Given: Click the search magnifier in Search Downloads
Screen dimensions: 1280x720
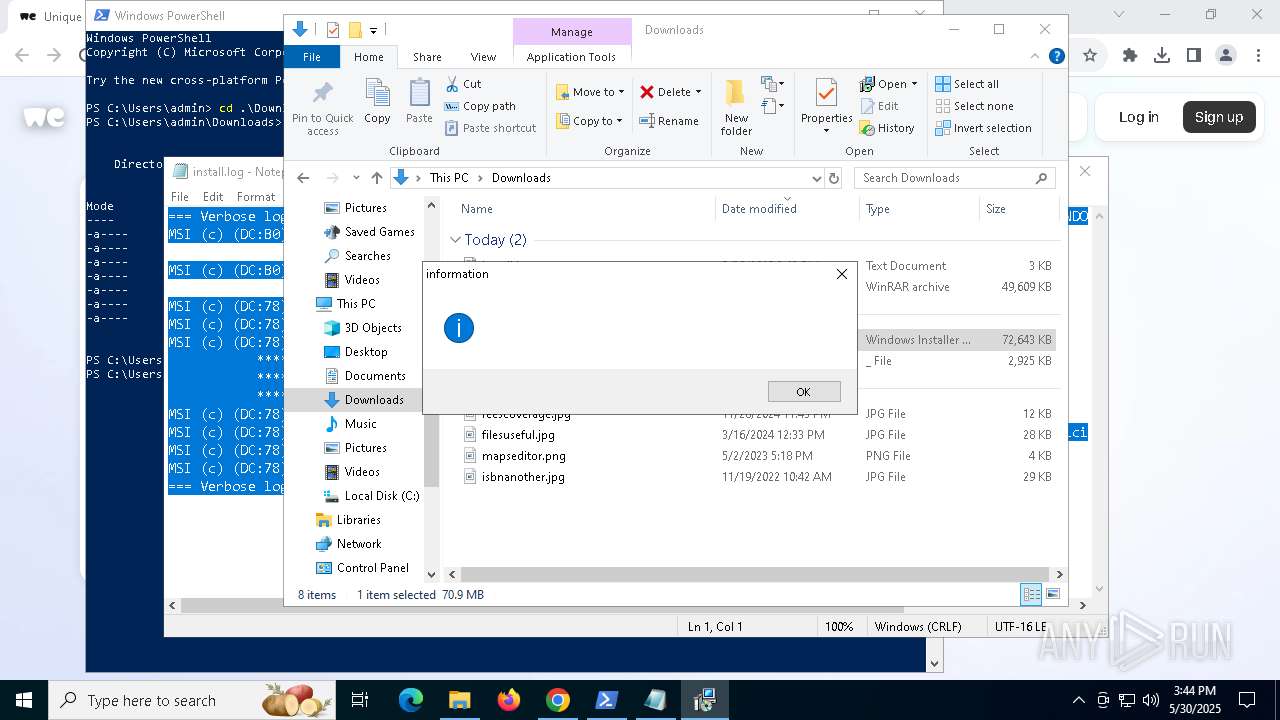Looking at the screenshot, I should pos(1041,178).
